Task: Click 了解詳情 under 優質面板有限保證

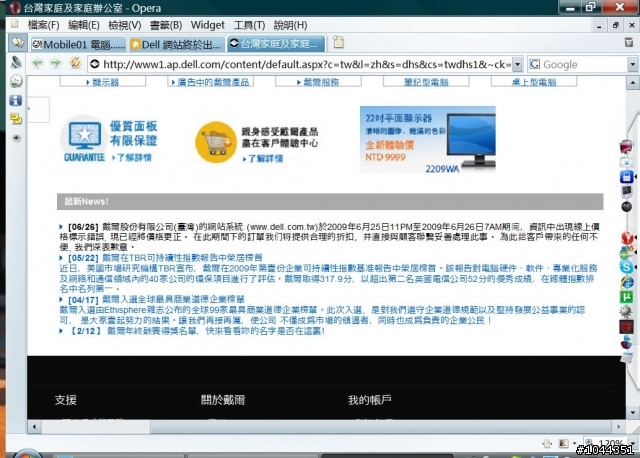Action: tap(132, 158)
